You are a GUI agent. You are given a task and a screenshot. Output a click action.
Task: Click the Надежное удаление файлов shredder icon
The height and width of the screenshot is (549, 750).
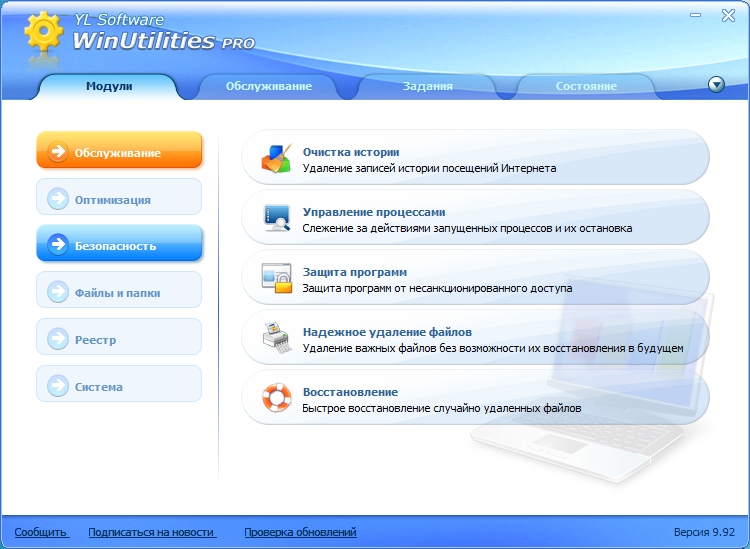276,338
